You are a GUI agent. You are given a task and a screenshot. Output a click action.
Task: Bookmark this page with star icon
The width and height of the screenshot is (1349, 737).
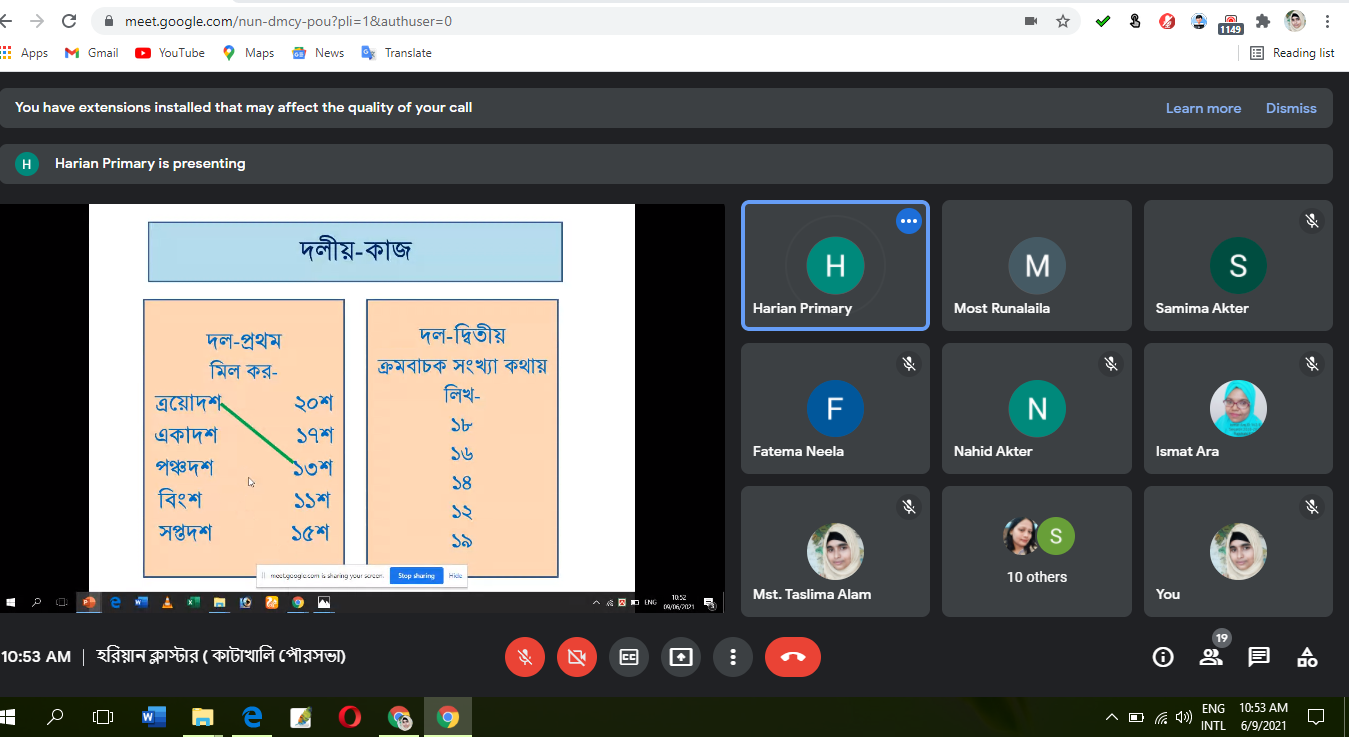tap(1063, 21)
